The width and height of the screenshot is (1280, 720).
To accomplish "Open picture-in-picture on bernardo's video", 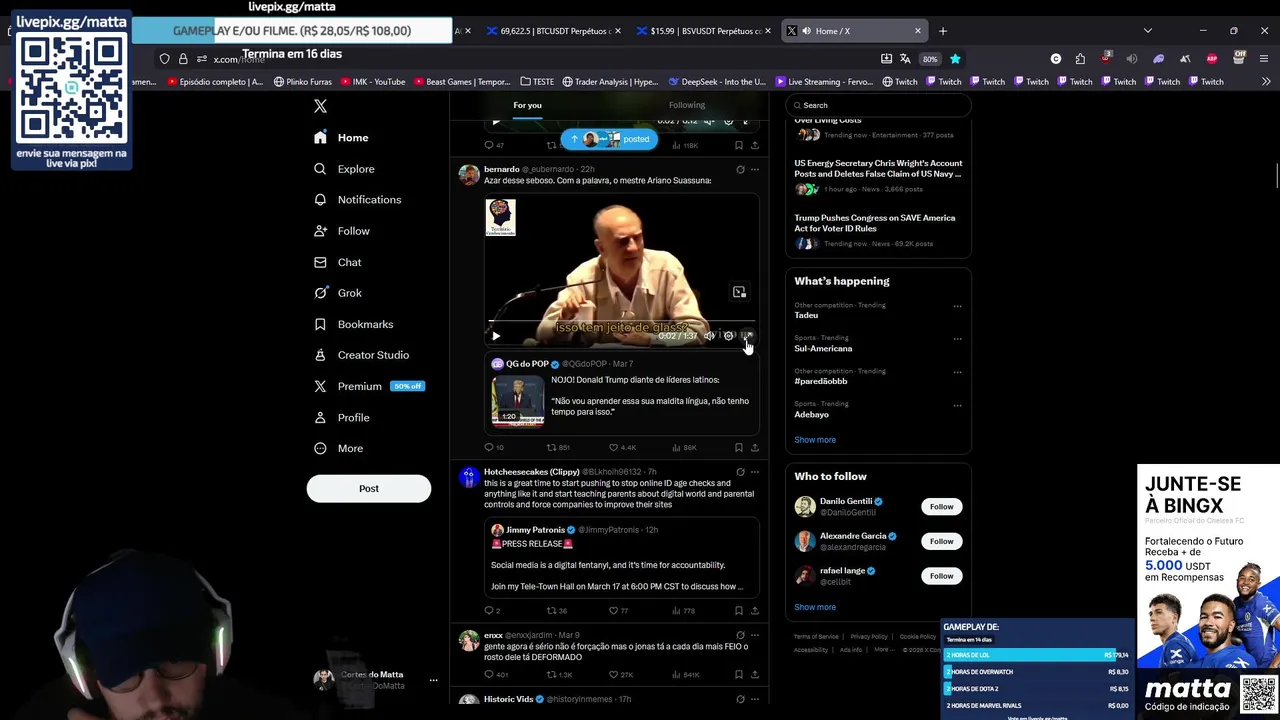I will pyautogui.click(x=739, y=292).
